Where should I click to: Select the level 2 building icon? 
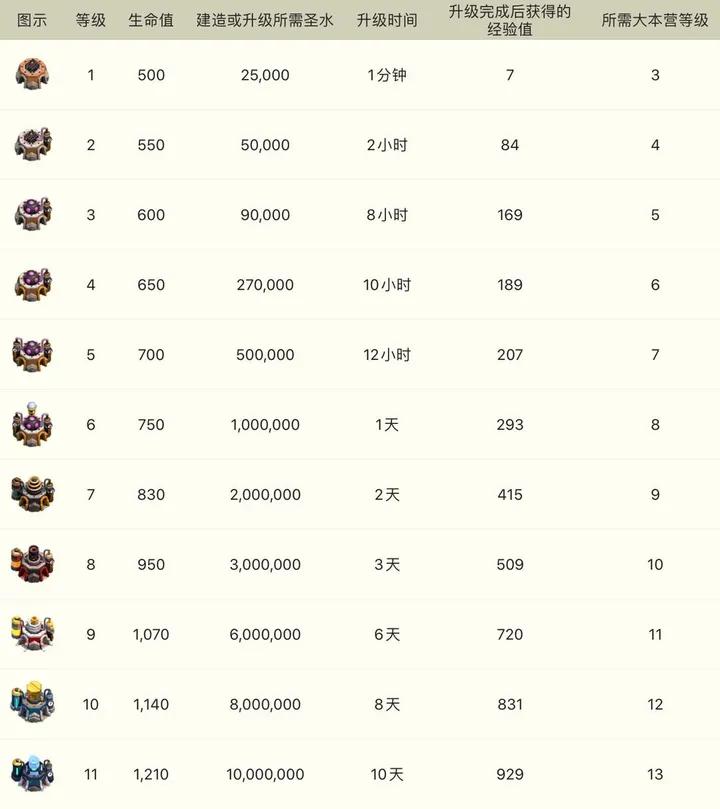point(33,145)
